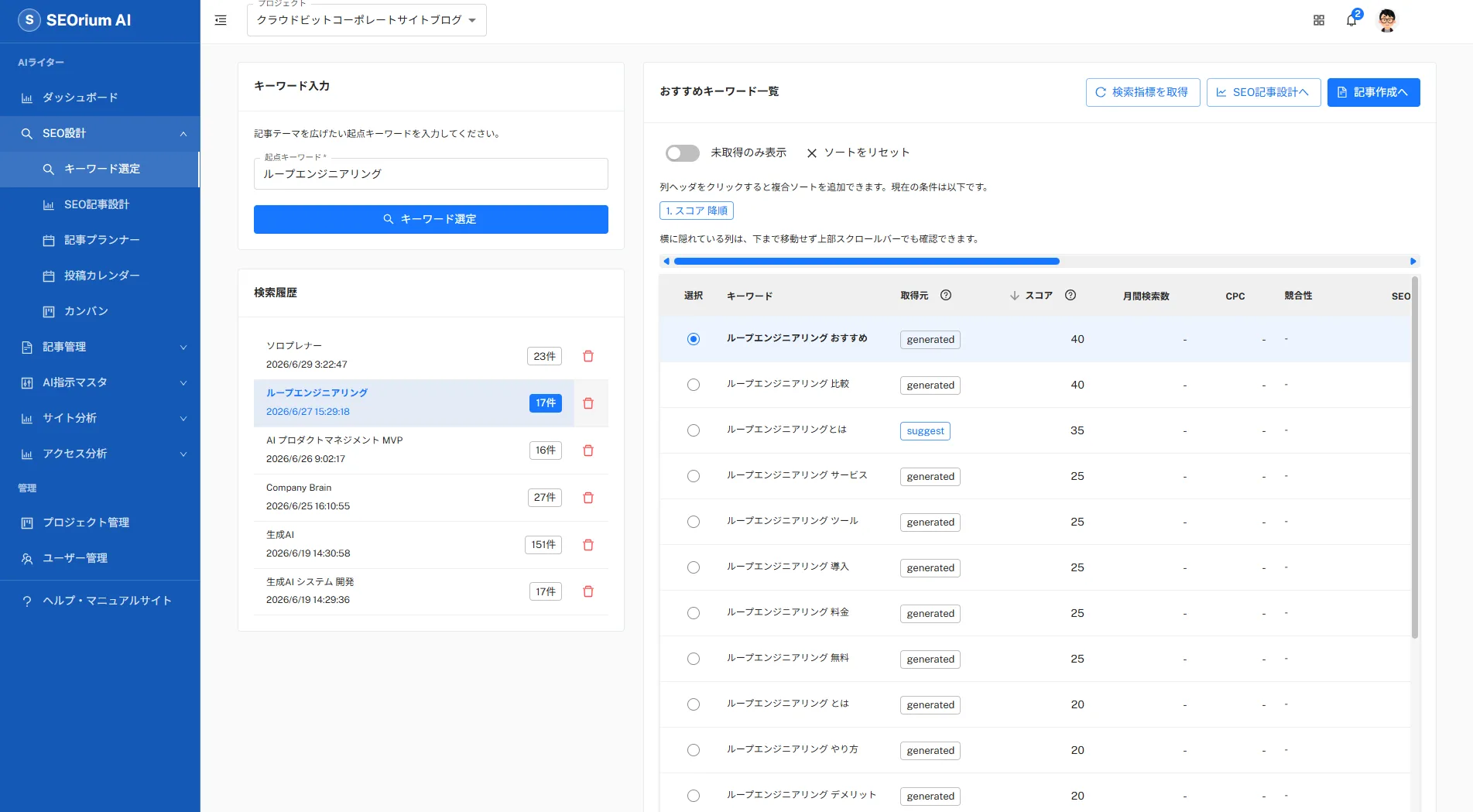Select radio for ループエンジニアリング 比較
1473x812 pixels.
(x=694, y=385)
